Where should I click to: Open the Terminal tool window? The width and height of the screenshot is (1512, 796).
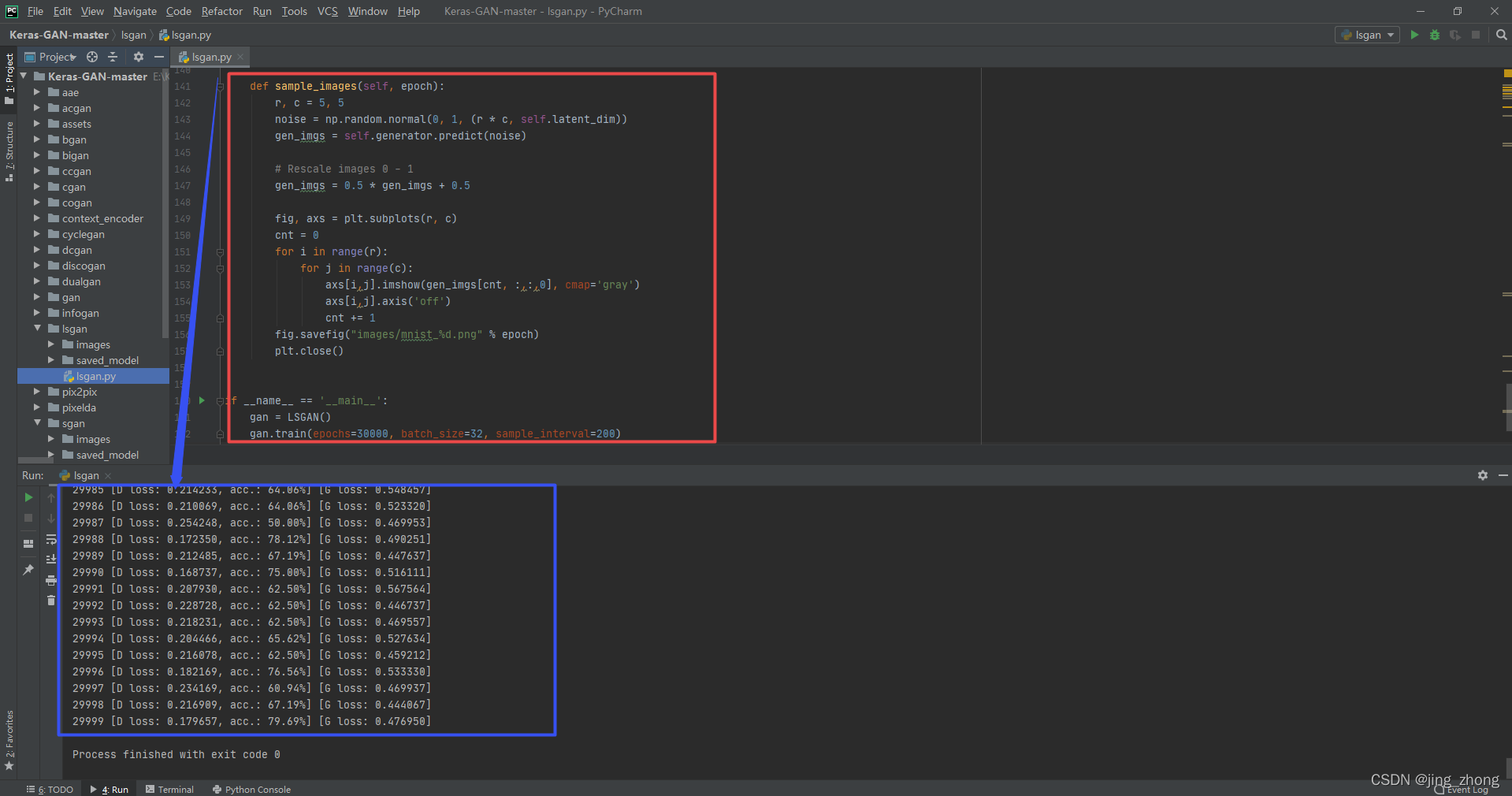pos(169,789)
